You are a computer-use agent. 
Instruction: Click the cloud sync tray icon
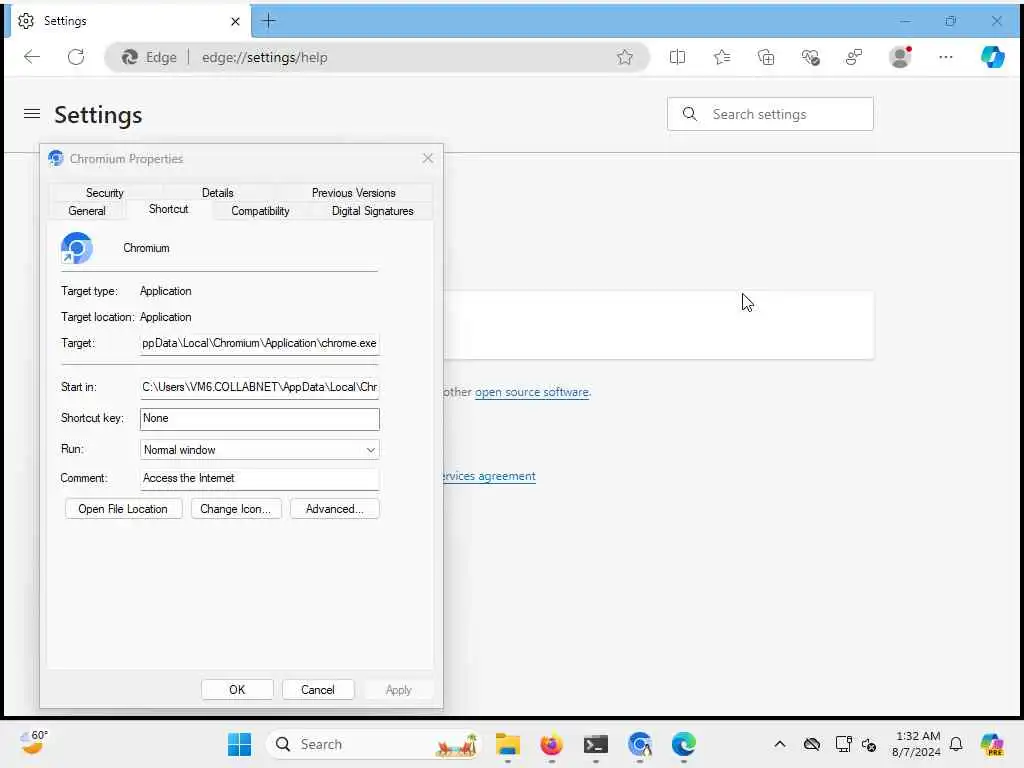click(x=812, y=744)
